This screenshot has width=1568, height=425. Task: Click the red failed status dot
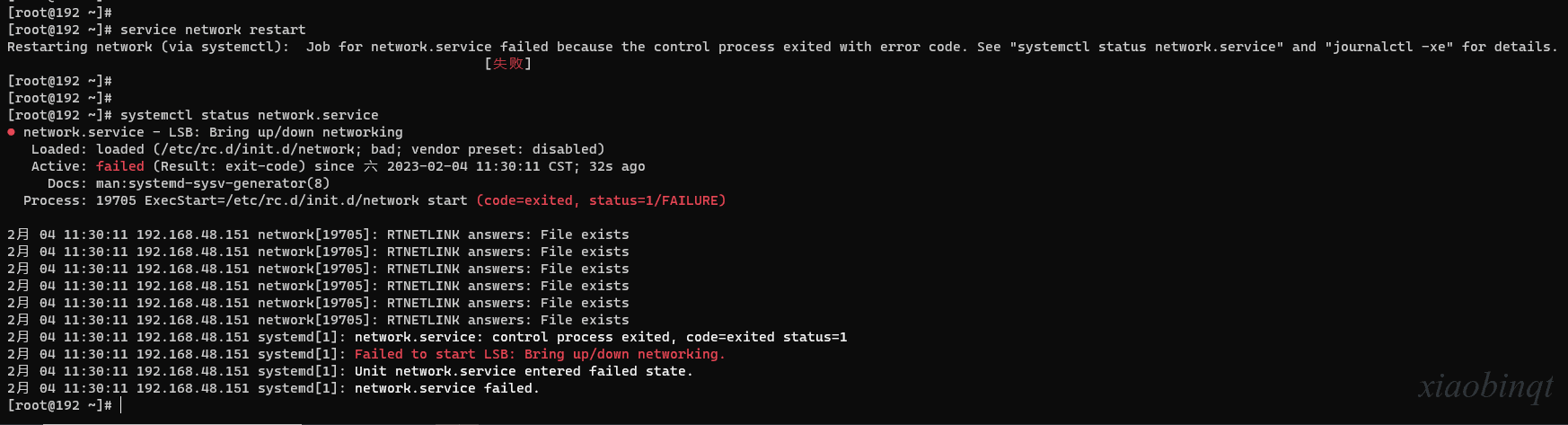coord(11,132)
